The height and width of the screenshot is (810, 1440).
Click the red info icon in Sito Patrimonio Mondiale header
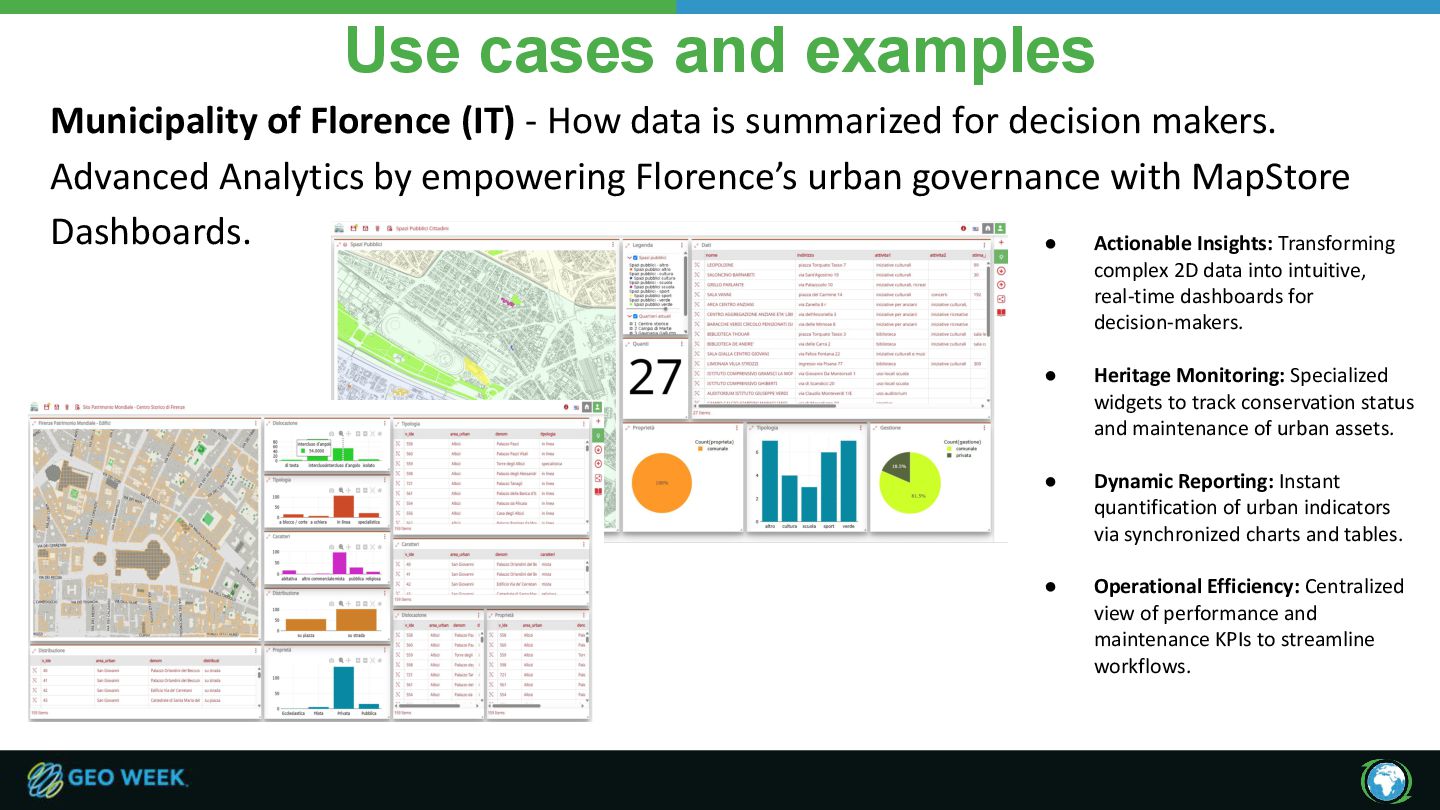566,407
